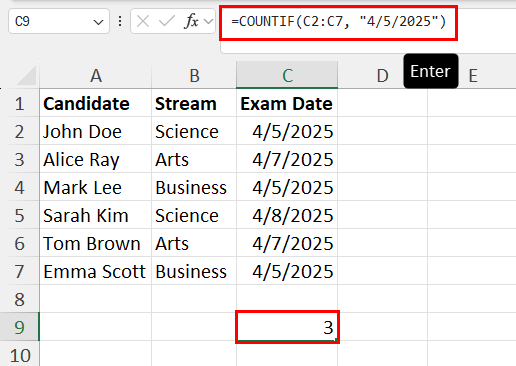Select John Doe's exam date 4/5/2025

[x=287, y=132]
